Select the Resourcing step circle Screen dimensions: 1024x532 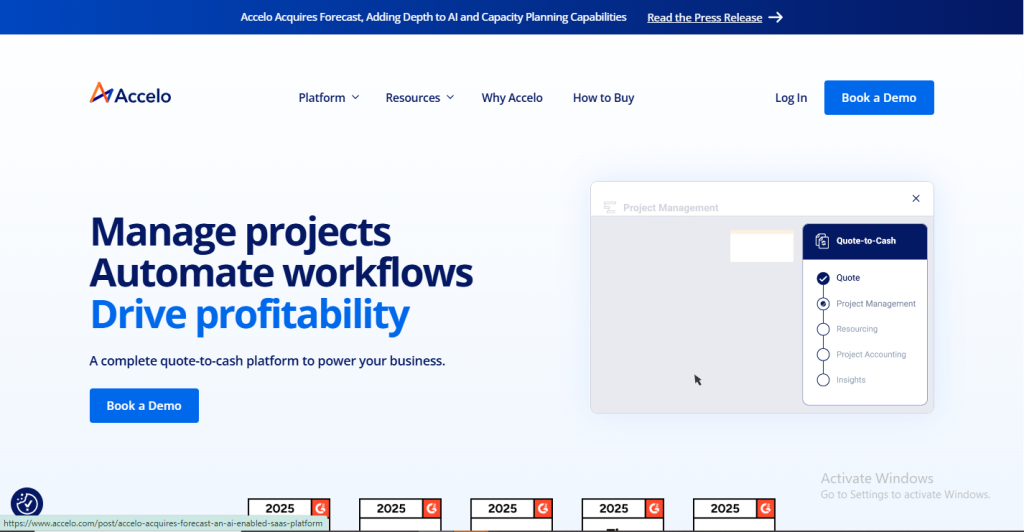tap(823, 329)
